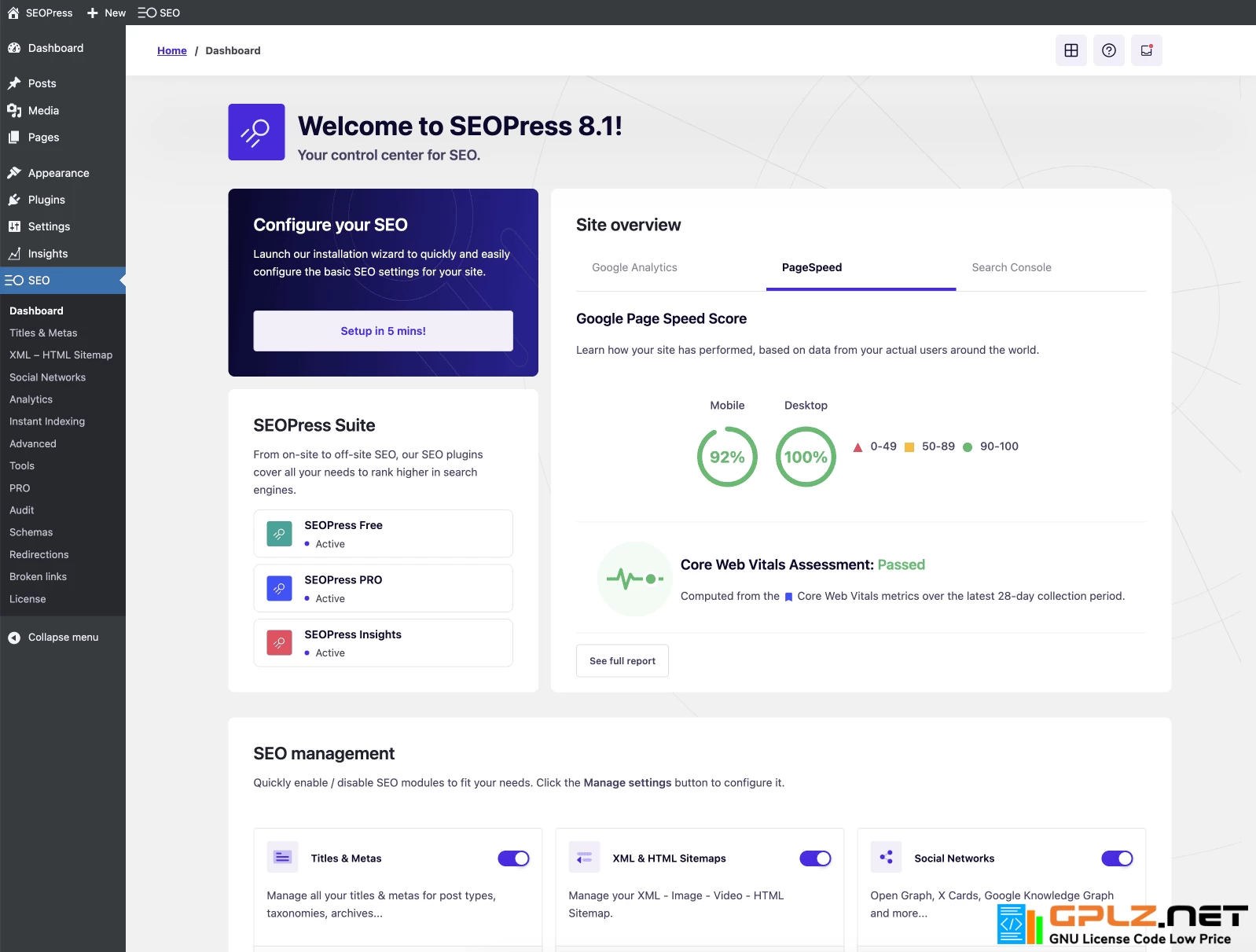Click the Media icon in sidebar
This screenshot has width=1256, height=952.
[x=14, y=111]
